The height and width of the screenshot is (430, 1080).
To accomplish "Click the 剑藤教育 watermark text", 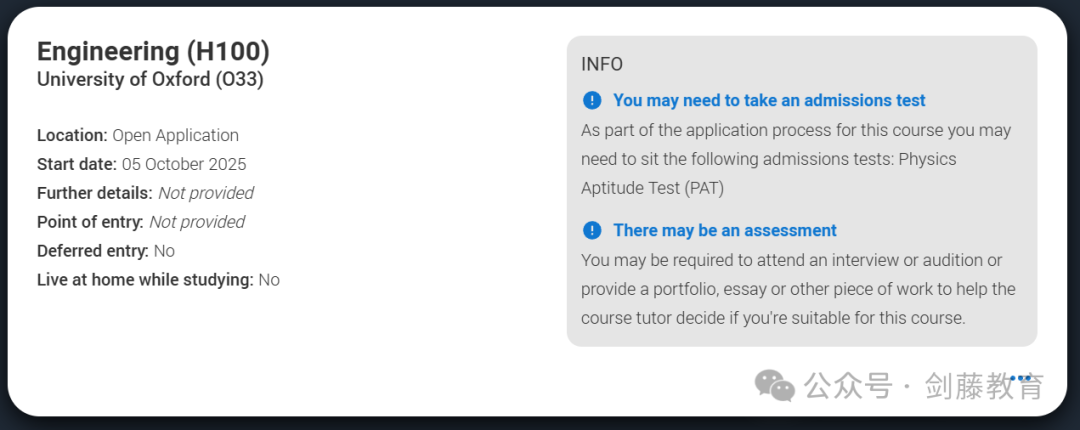I will click(984, 386).
